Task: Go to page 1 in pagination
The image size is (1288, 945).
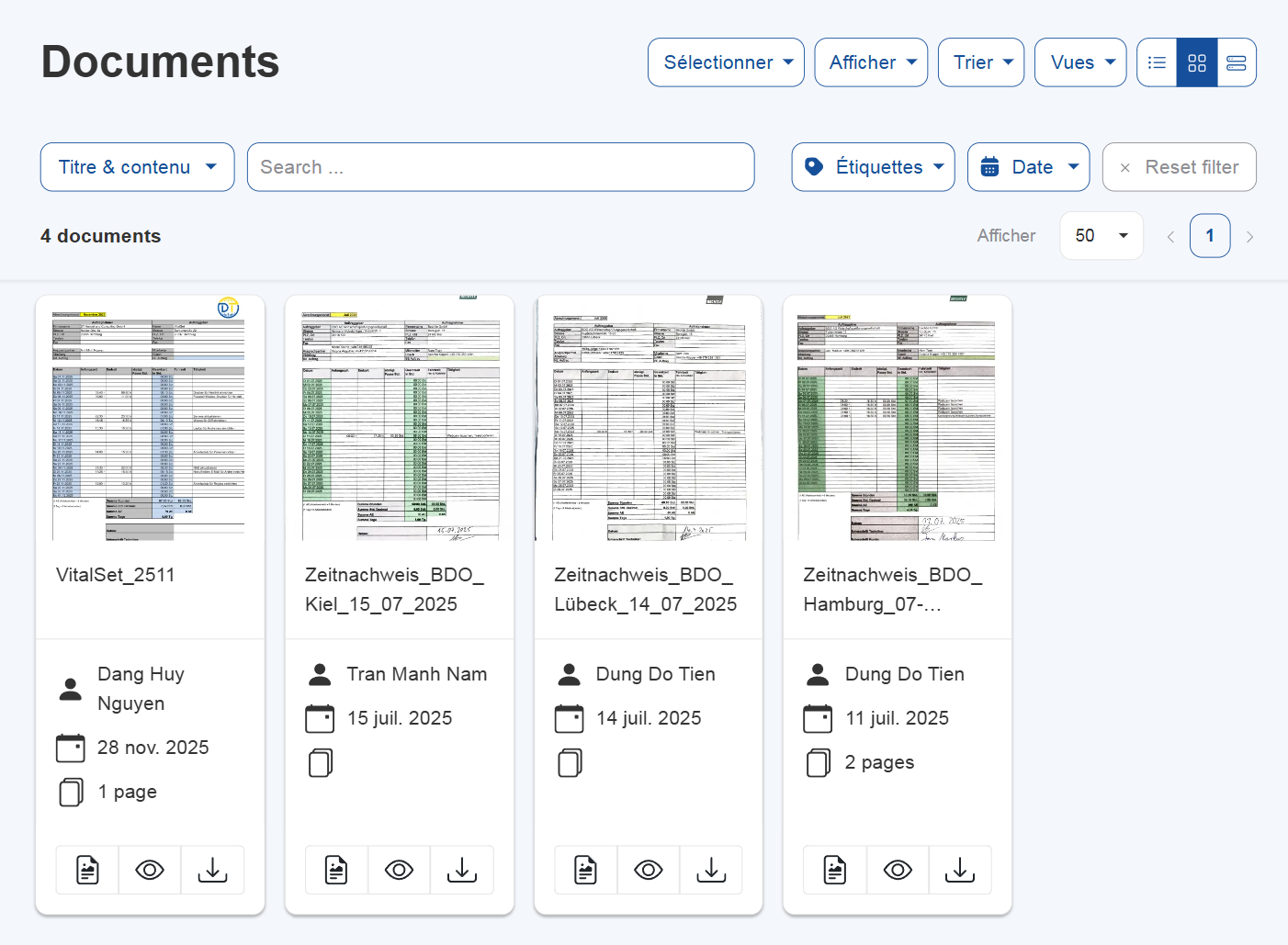Action: (1210, 236)
